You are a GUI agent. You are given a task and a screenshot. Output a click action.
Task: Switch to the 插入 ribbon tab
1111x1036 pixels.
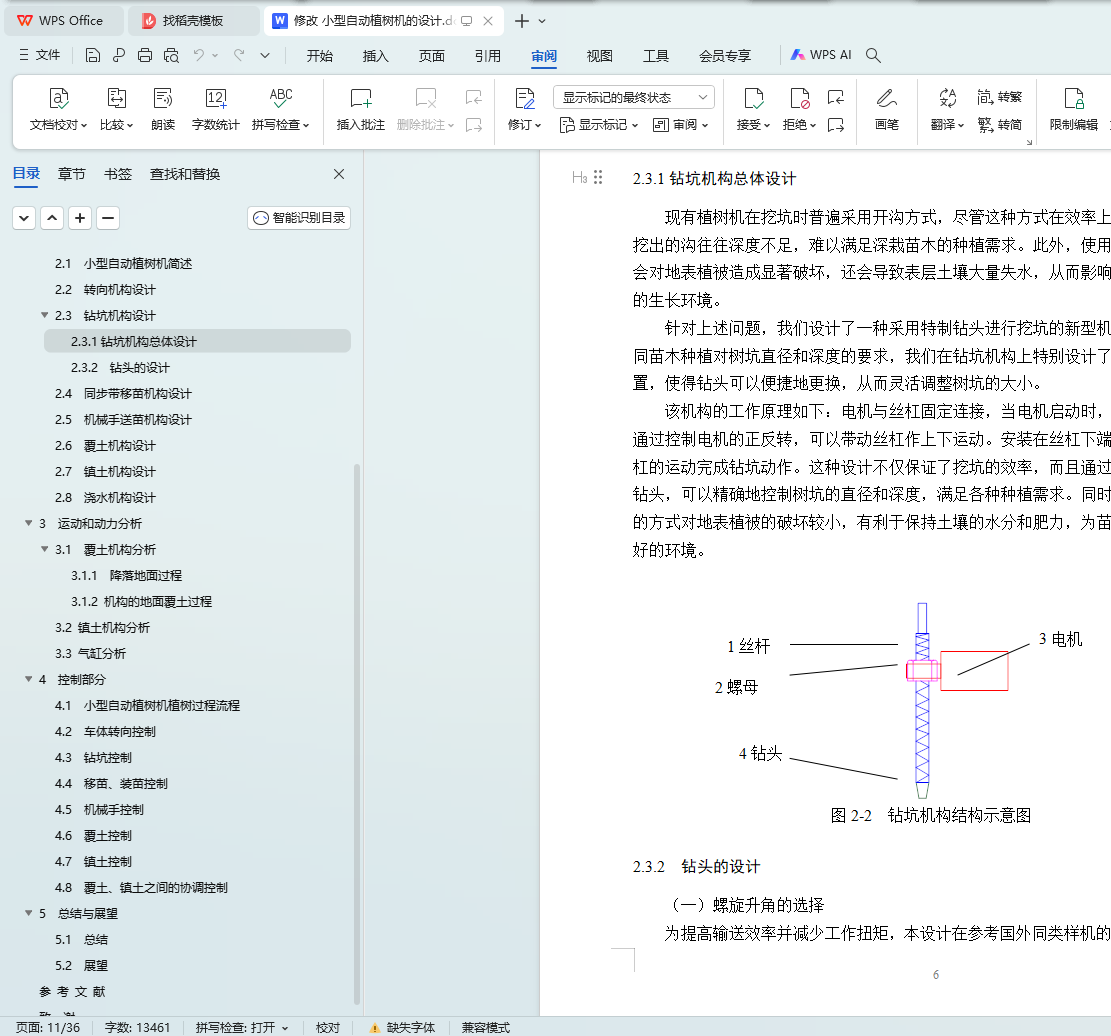(376, 55)
